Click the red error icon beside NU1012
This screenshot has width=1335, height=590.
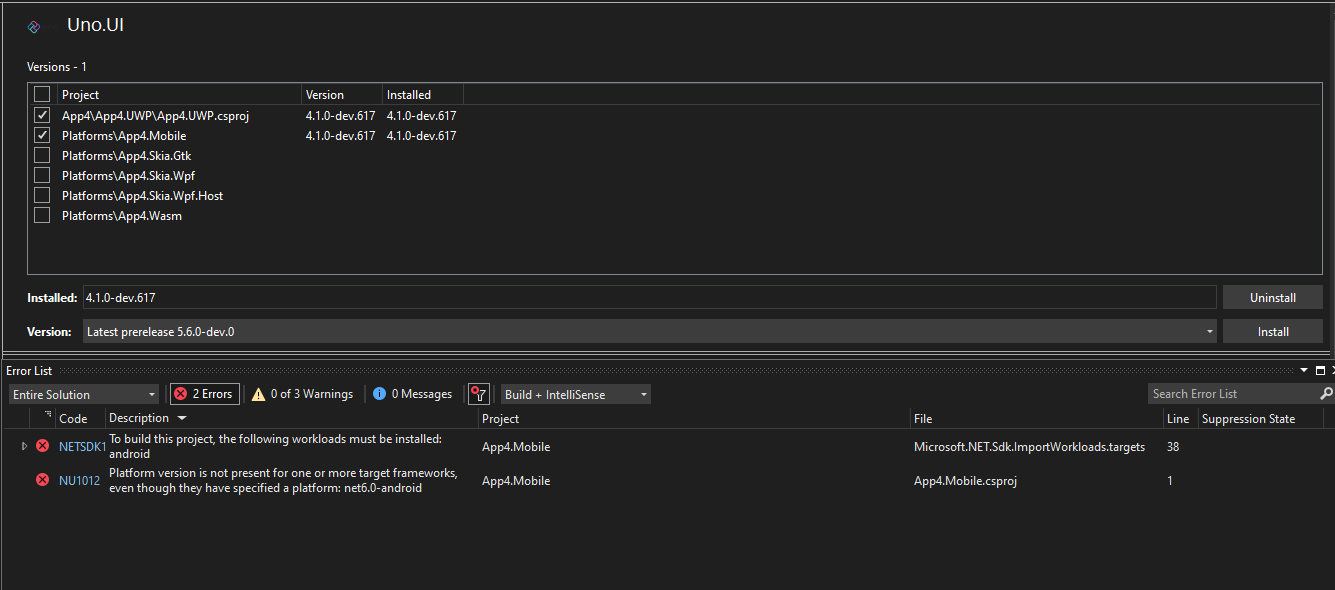click(x=42, y=480)
